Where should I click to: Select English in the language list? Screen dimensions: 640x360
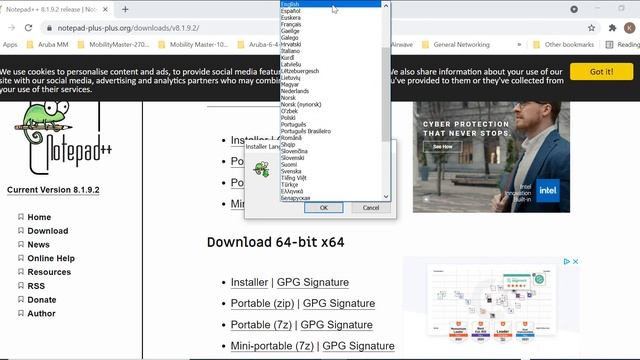(331, 4)
